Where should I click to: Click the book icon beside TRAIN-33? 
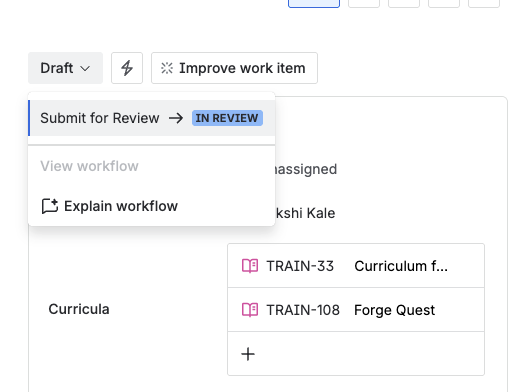pos(250,266)
